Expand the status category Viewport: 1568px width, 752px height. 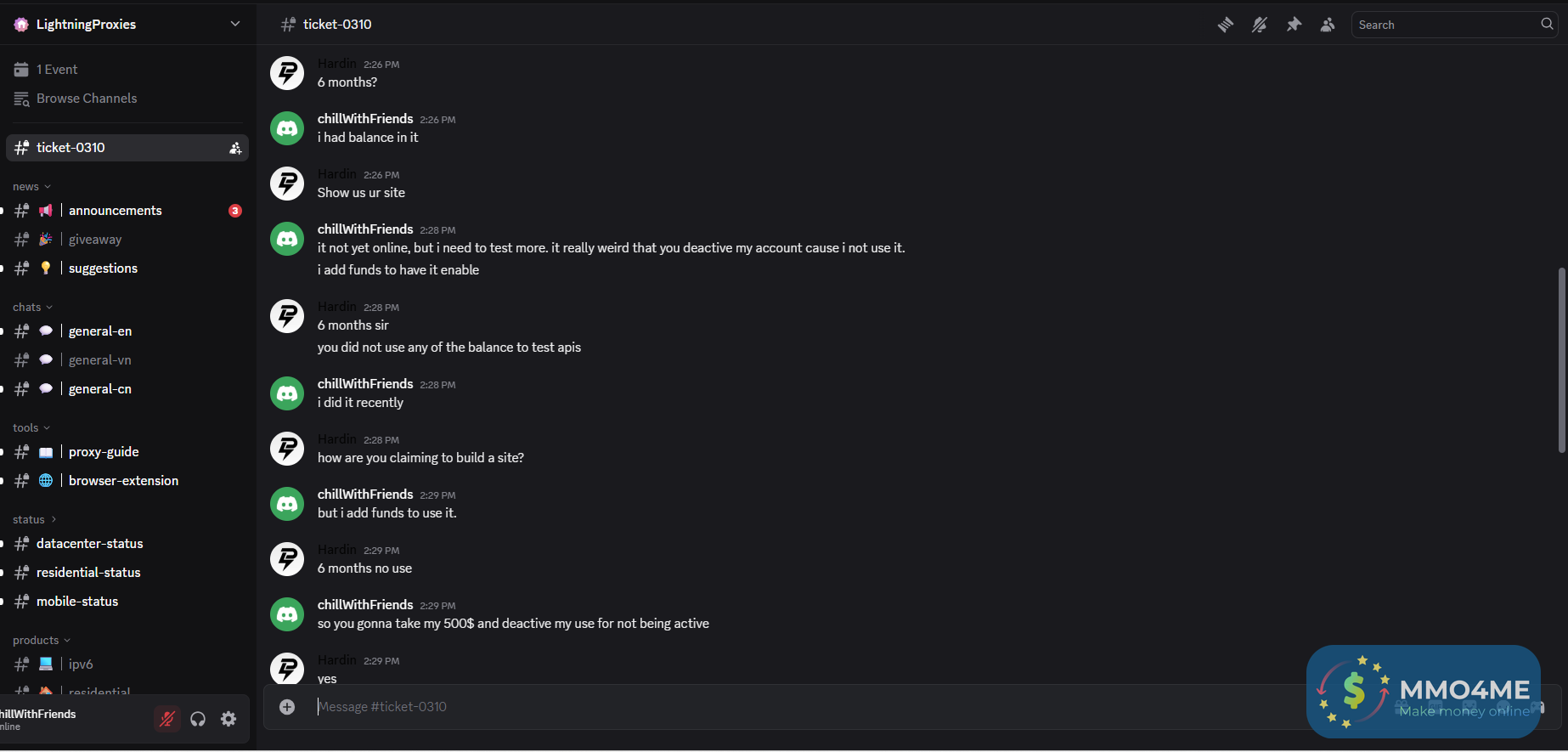pos(34,520)
